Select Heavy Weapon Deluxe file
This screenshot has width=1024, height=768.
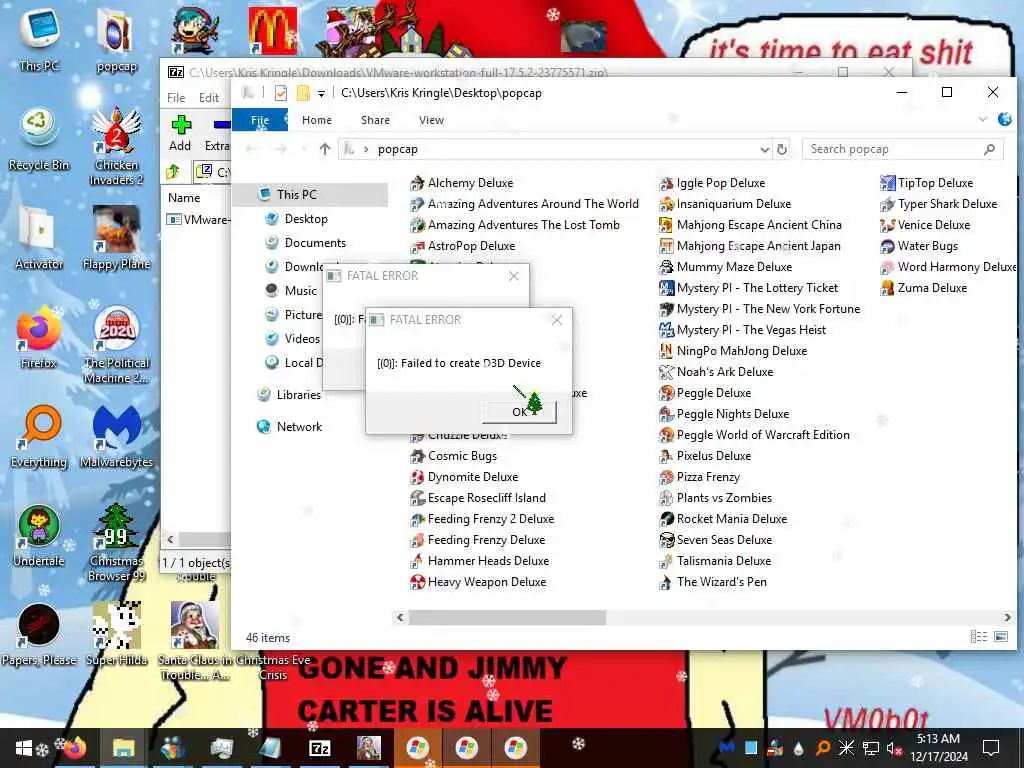click(477, 582)
